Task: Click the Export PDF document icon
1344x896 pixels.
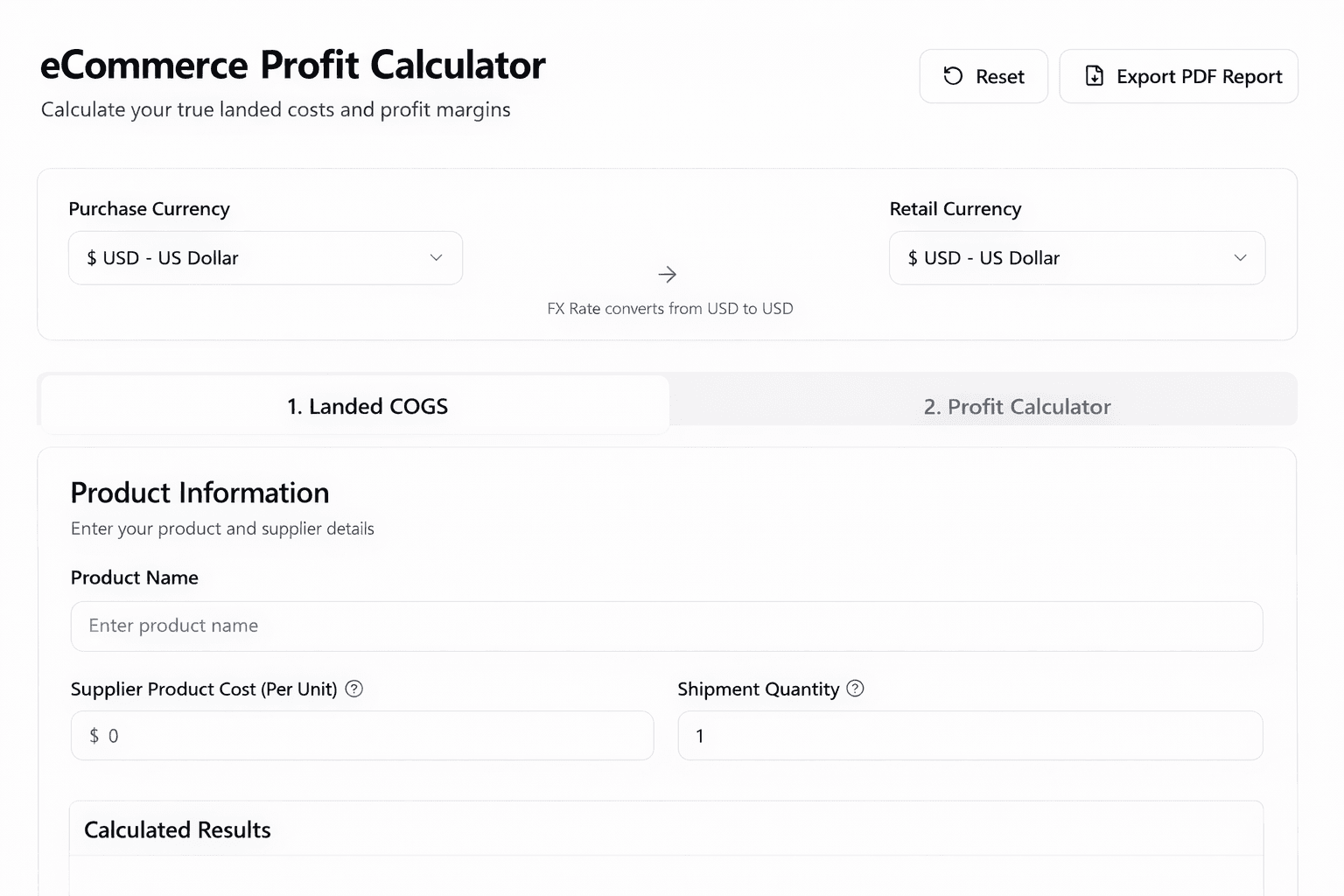Action: pyautogui.click(x=1095, y=76)
